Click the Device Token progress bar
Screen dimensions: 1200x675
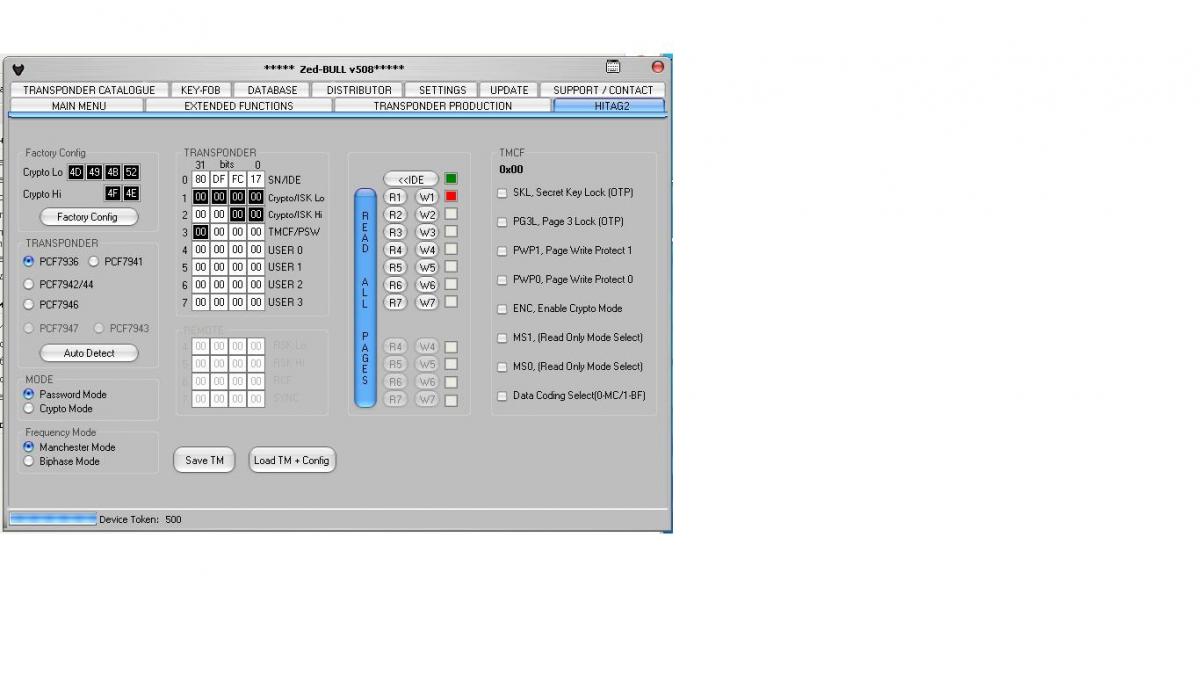point(53,519)
